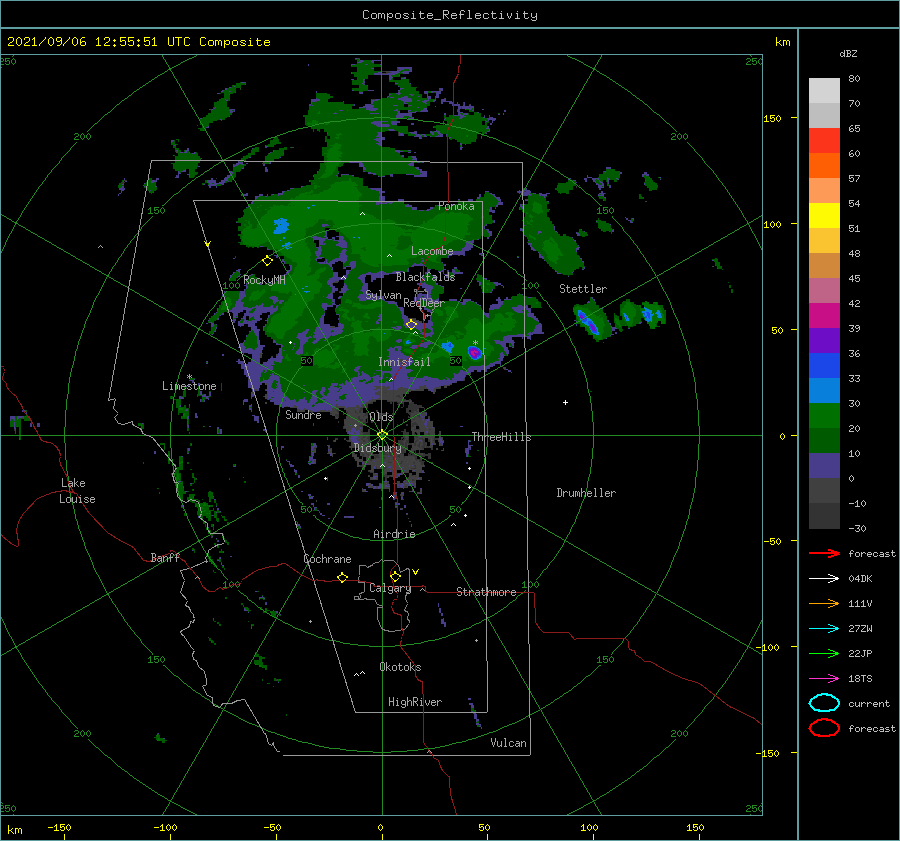Click the red forecast arrow in legend

(x=824, y=553)
